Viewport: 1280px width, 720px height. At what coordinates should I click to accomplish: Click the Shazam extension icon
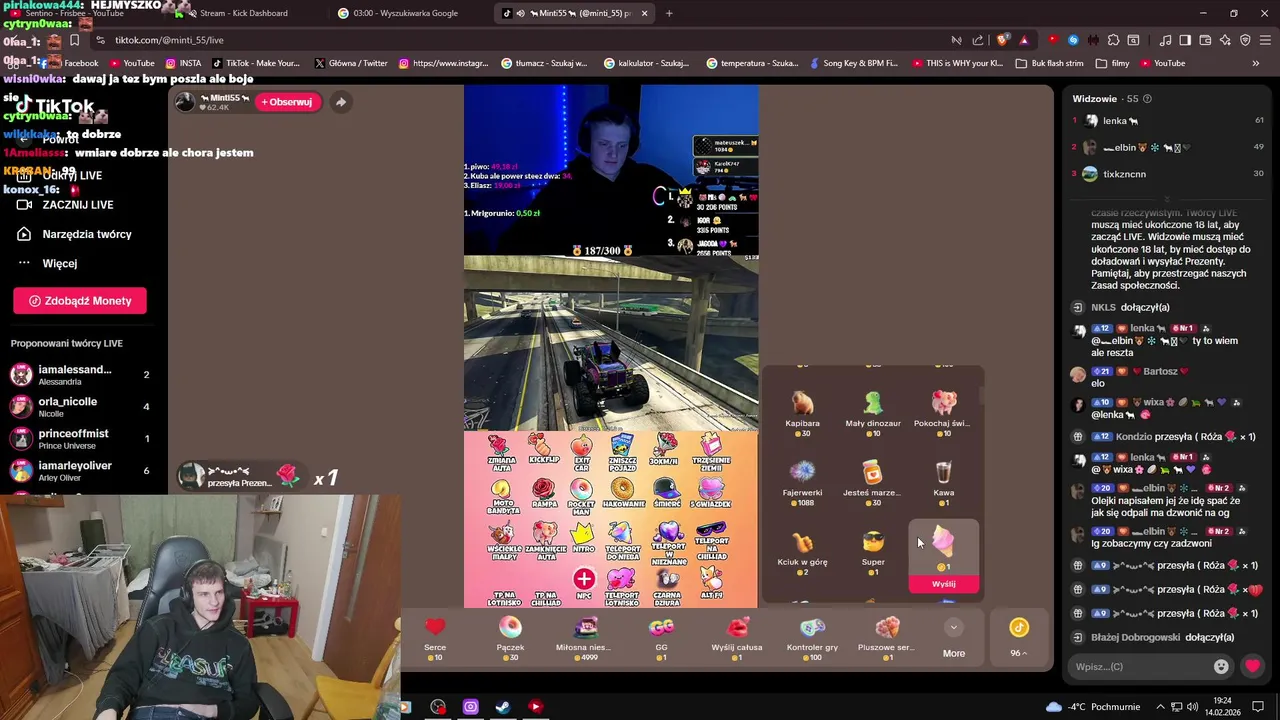1073,40
